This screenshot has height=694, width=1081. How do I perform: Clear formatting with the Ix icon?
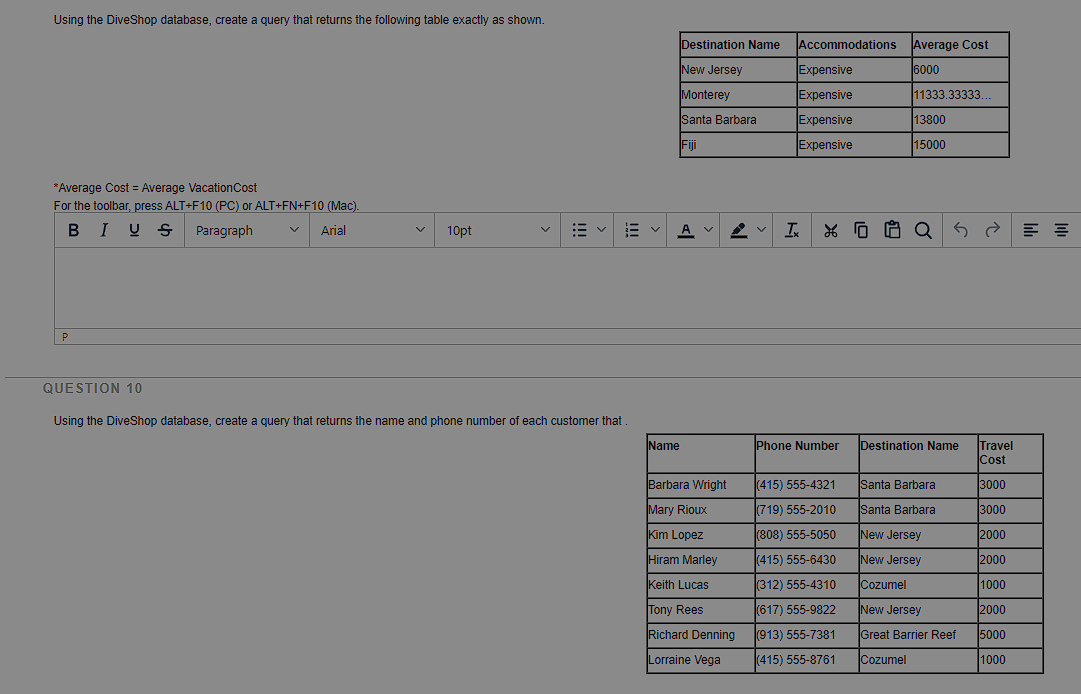pyautogui.click(x=791, y=230)
